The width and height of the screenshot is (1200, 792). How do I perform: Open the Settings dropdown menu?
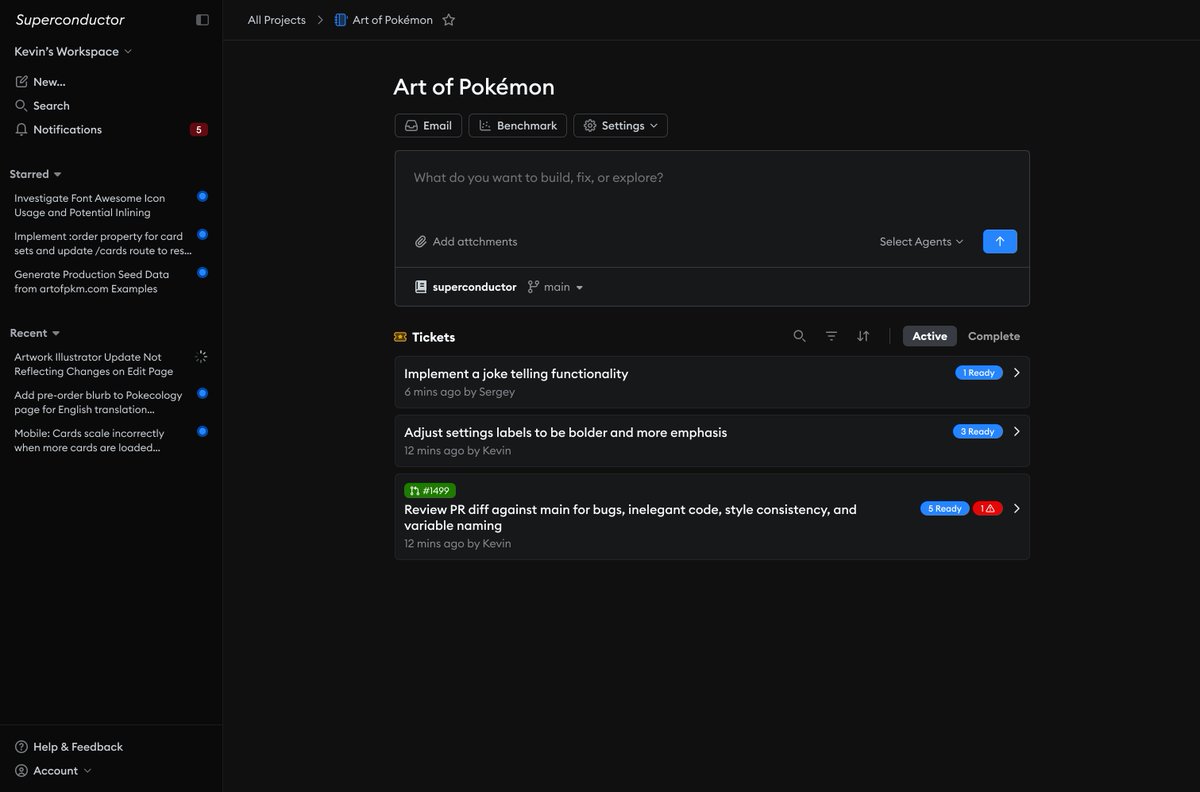(x=621, y=125)
